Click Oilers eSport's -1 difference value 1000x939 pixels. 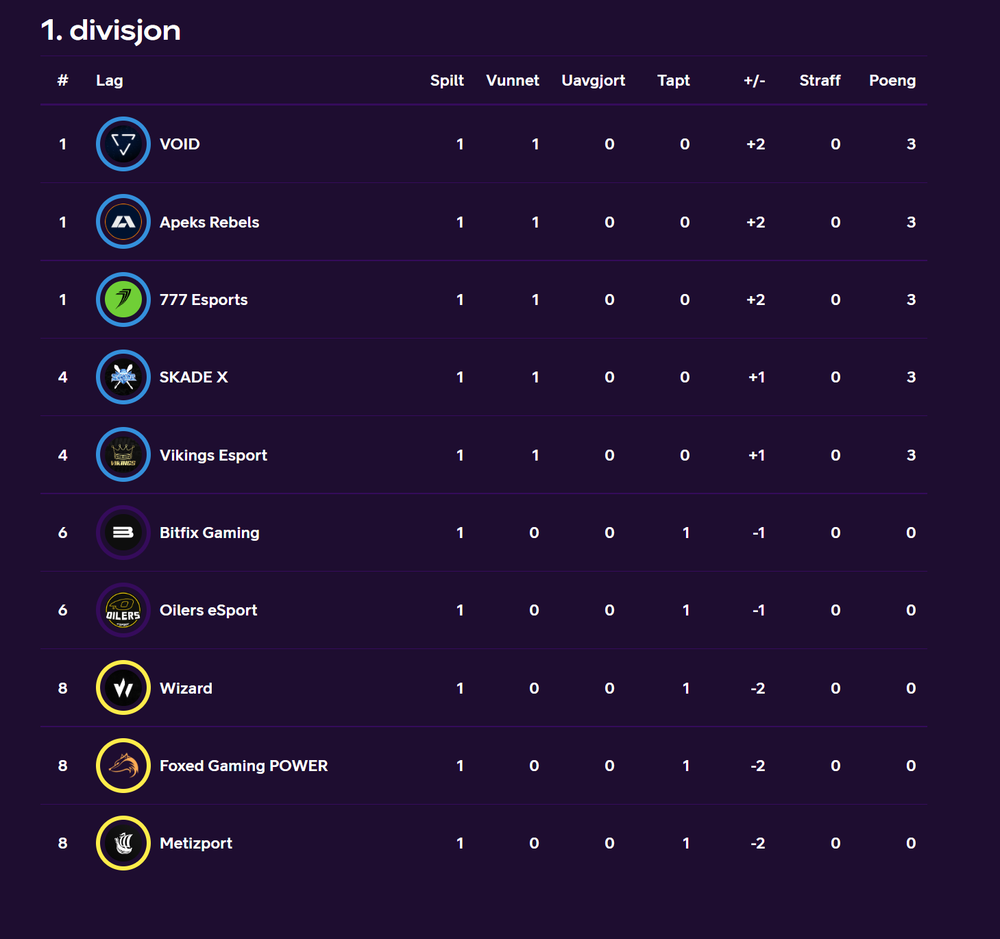[758, 610]
